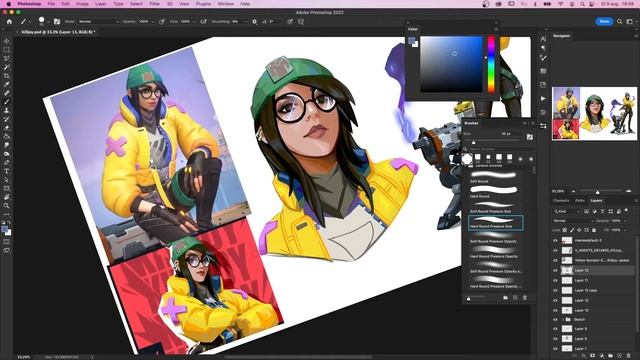Select the Clone Stamp tool
The image size is (640, 360).
point(7,110)
